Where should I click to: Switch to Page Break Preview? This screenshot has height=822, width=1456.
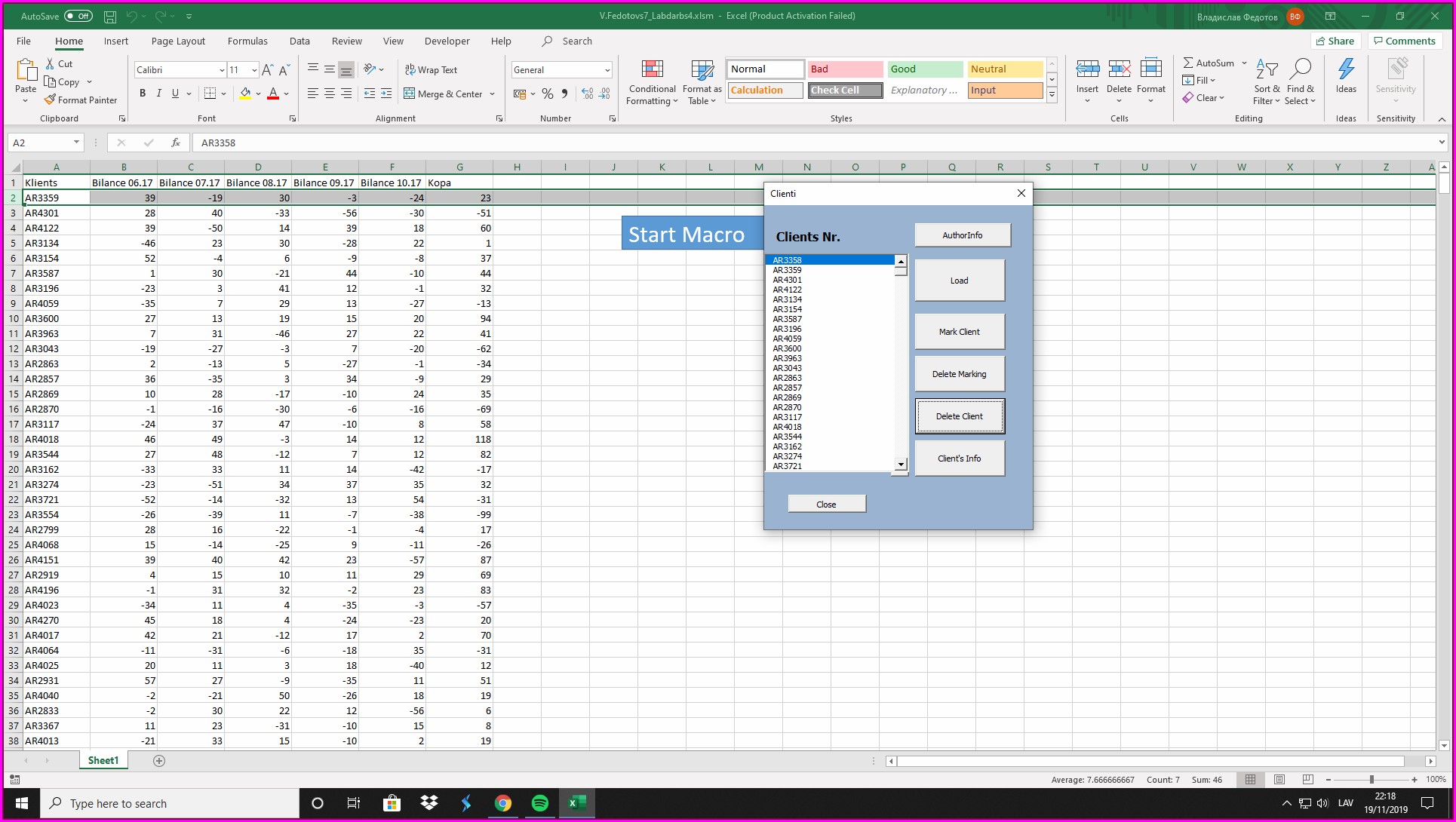click(1308, 780)
